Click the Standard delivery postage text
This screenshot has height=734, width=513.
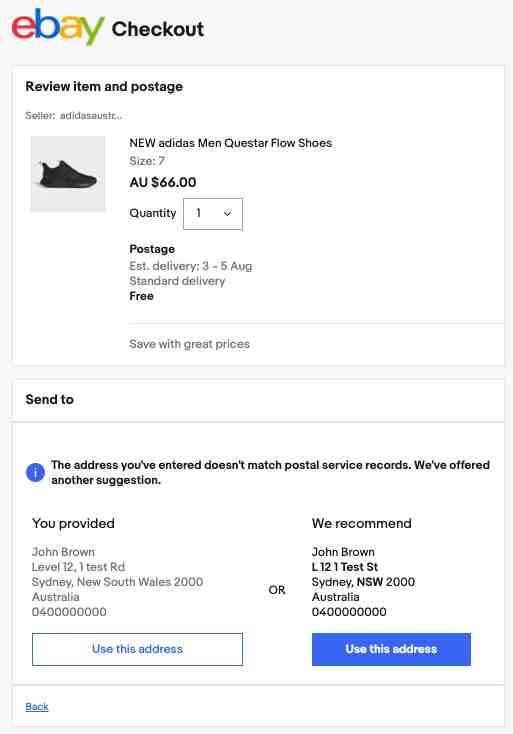177,281
